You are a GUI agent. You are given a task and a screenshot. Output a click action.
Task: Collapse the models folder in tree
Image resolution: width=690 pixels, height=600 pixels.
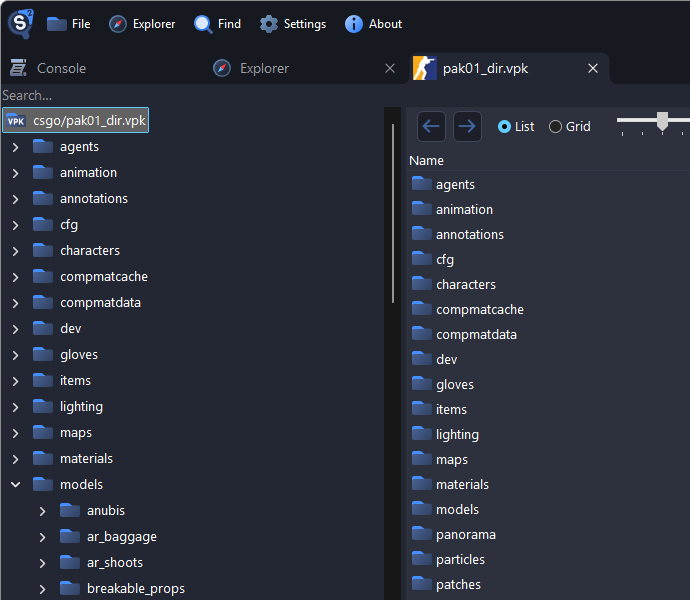15,485
